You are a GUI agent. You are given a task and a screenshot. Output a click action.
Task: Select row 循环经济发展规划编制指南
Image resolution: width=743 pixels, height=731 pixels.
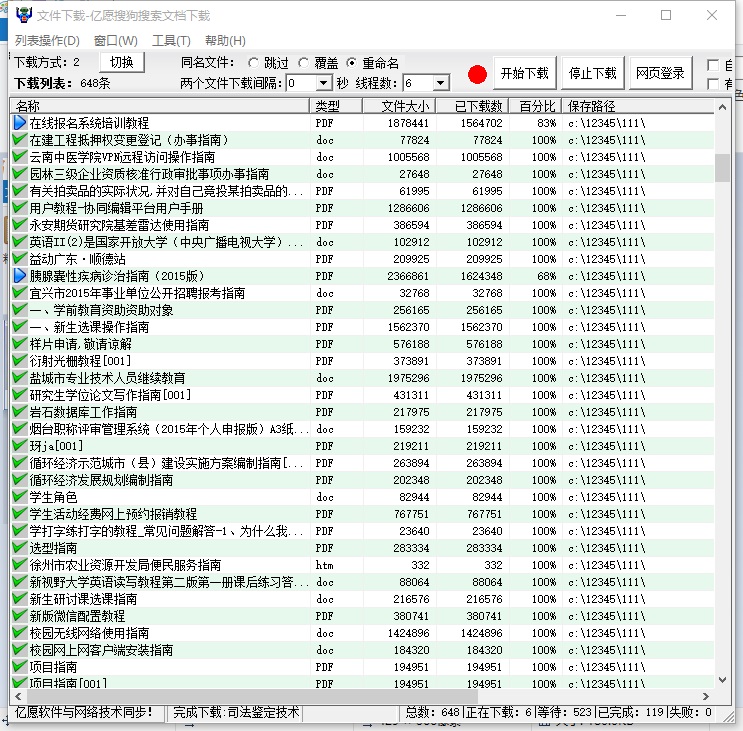[x=362, y=480]
